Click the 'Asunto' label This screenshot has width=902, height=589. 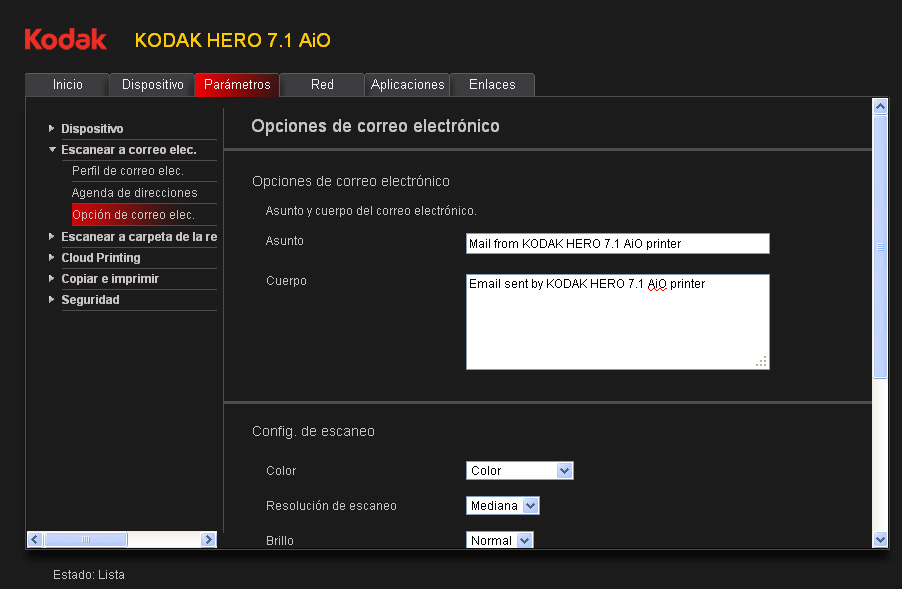[x=284, y=241]
